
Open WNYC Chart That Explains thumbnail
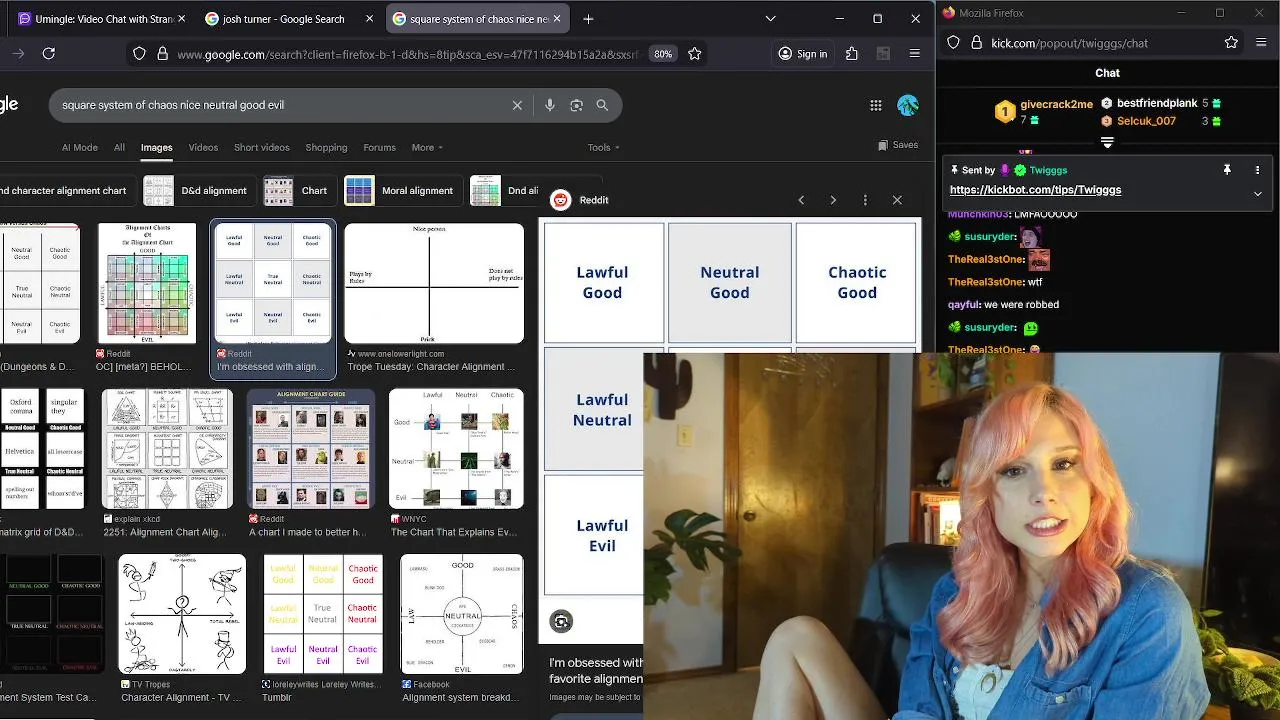pyautogui.click(x=456, y=449)
